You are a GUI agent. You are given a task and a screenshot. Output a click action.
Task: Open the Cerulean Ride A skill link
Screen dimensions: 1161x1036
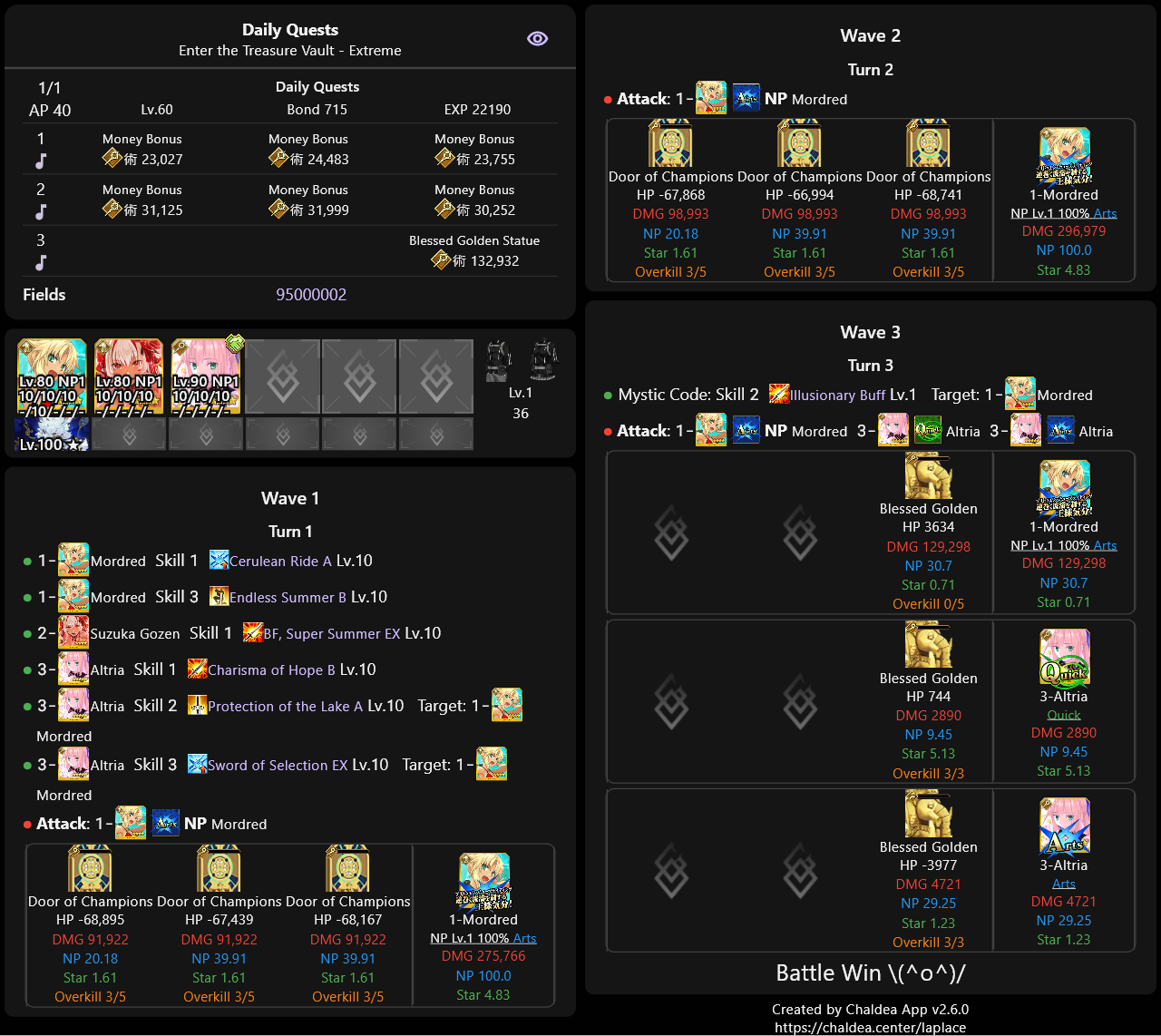point(280,561)
